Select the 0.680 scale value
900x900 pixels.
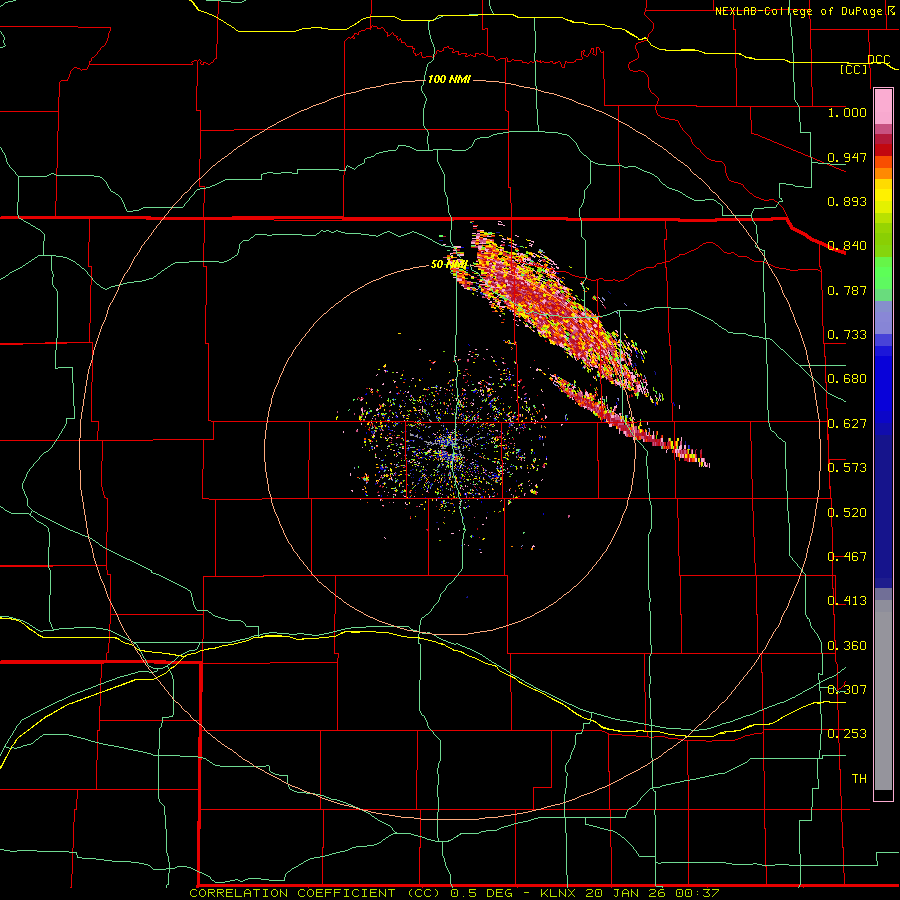tap(847, 379)
